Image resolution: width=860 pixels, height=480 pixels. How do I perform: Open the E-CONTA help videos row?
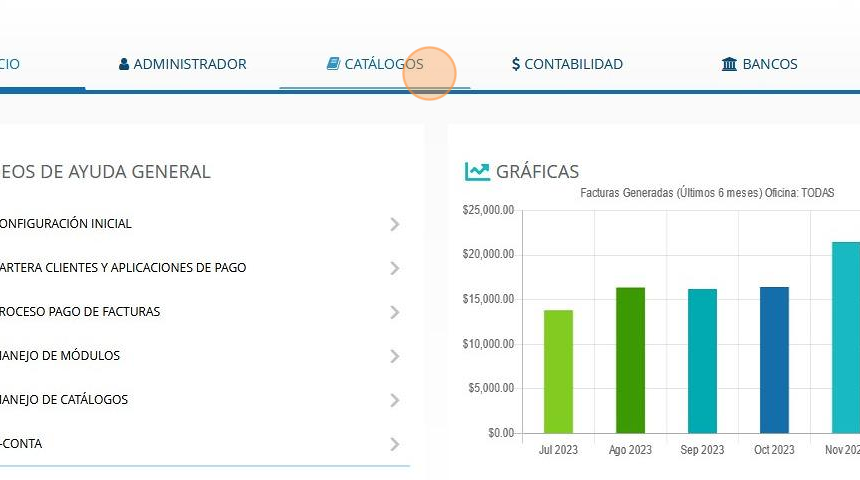(x=203, y=443)
